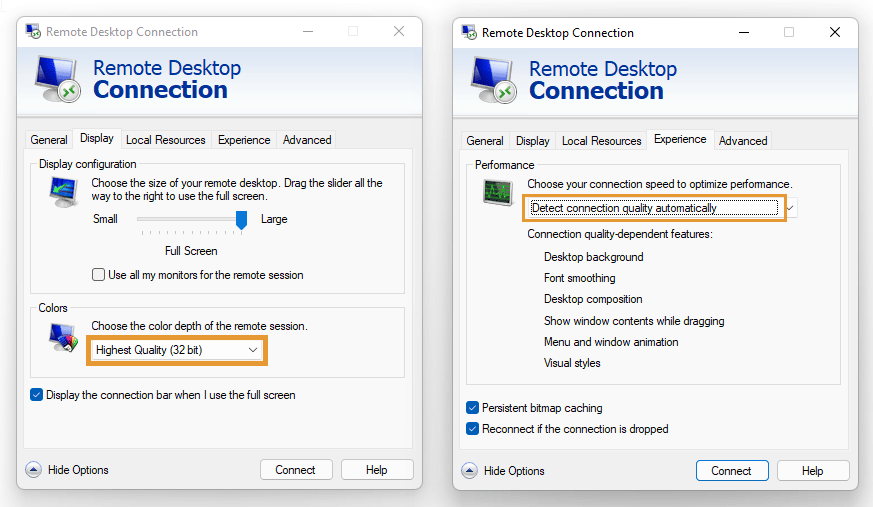Select Experience tab in right window
Screen dimensions: 873x507
(680, 139)
